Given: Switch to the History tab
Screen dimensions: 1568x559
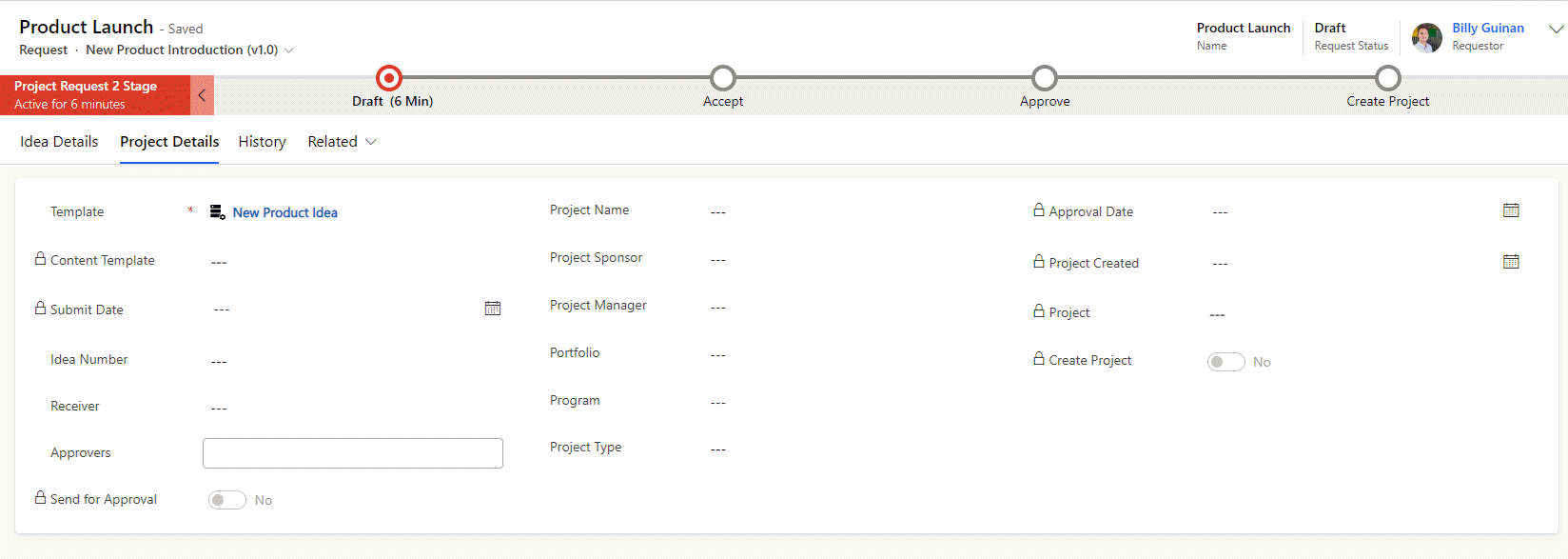Looking at the screenshot, I should [262, 142].
